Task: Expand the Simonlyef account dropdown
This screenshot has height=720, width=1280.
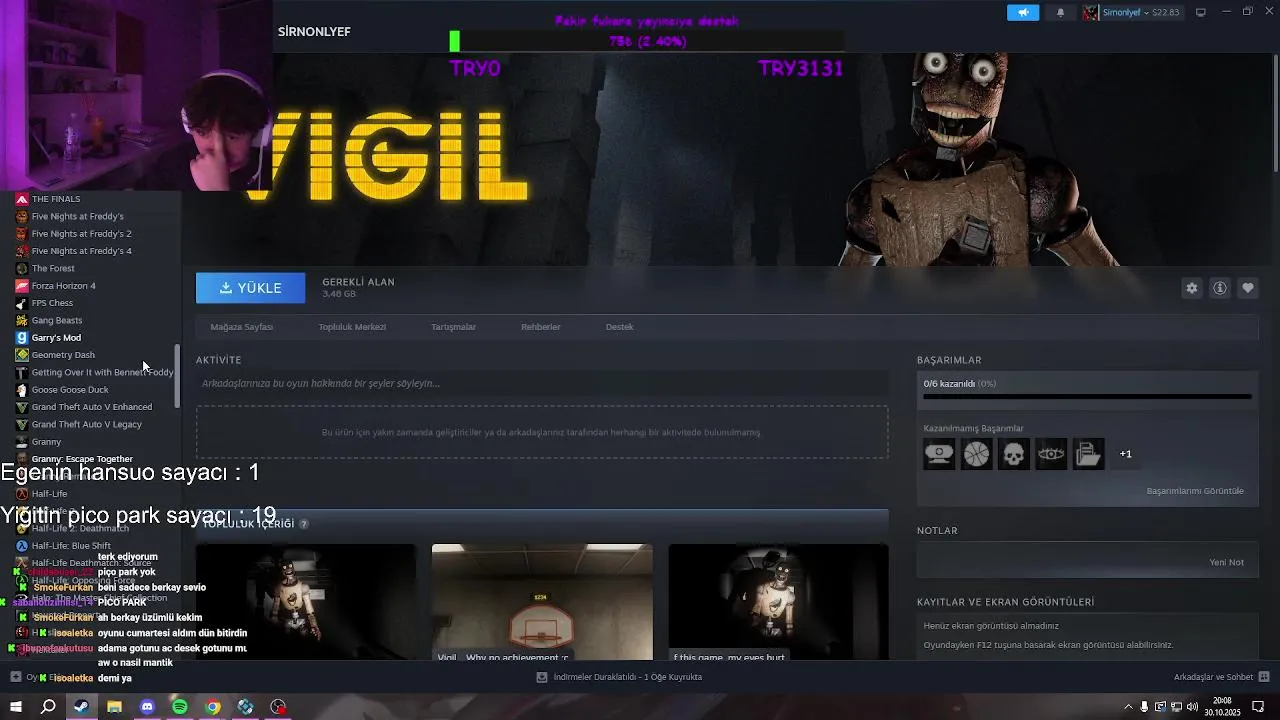Action: [1133, 12]
